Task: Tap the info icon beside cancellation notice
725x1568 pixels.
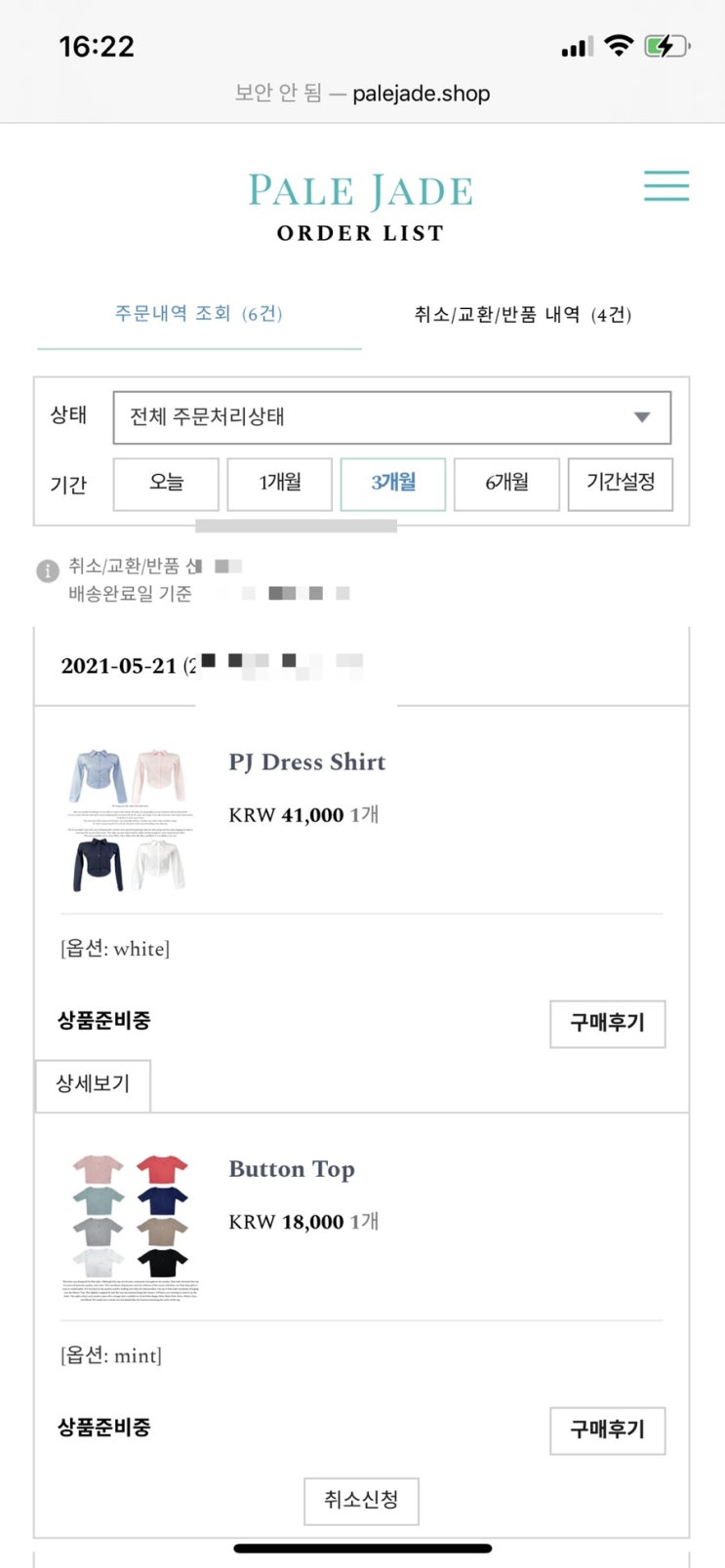Action: 47,570
